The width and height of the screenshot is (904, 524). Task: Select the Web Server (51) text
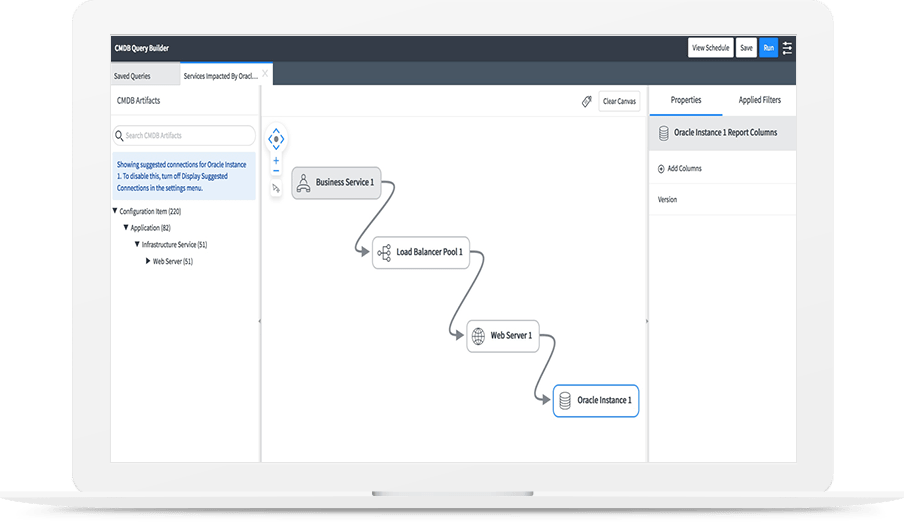click(173, 262)
